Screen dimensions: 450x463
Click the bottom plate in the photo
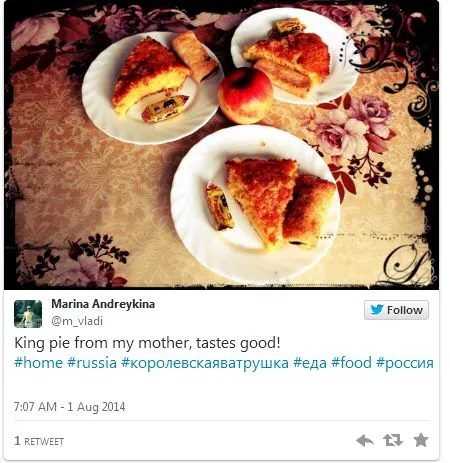[x=255, y=204]
